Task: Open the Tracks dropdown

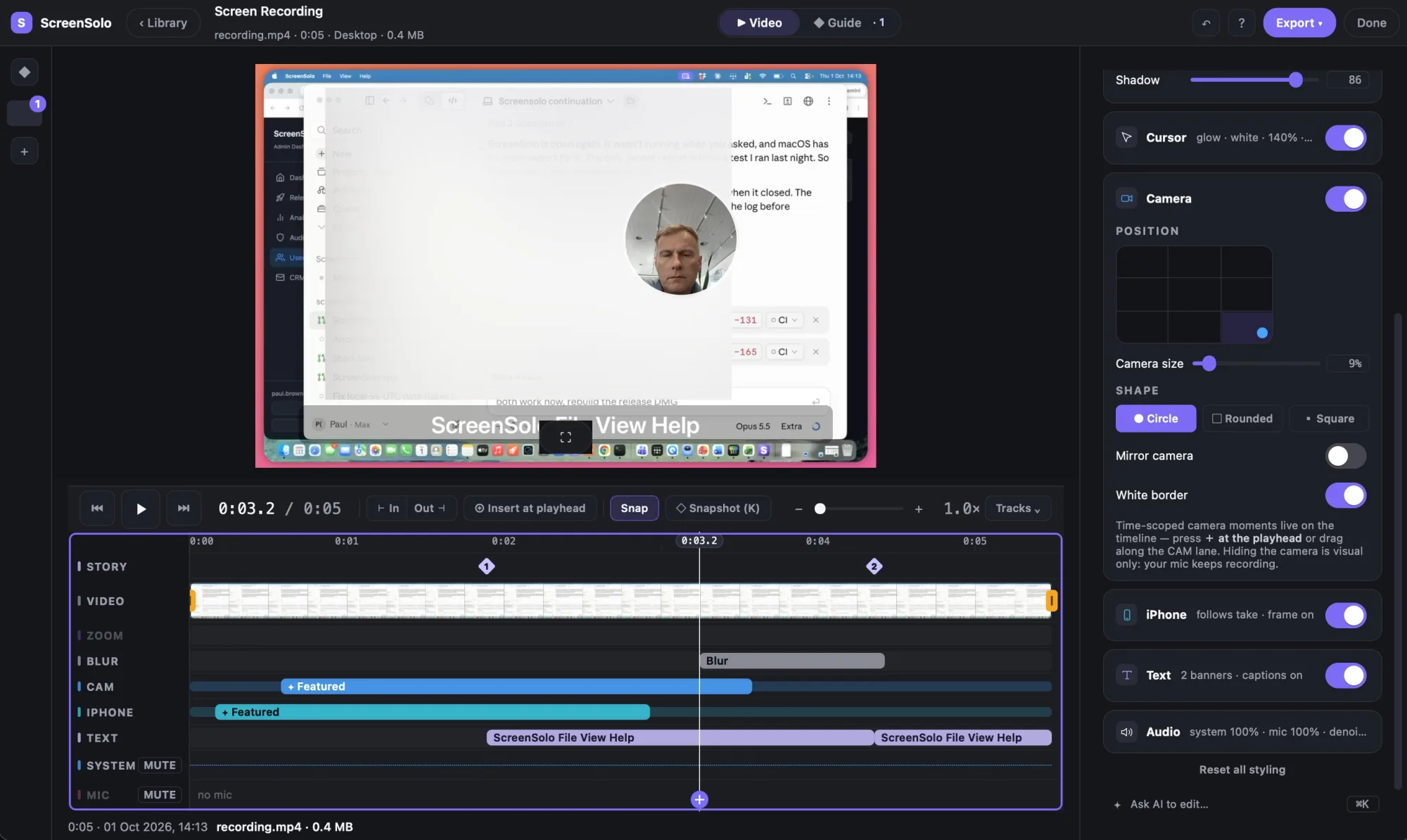Action: tap(1018, 508)
